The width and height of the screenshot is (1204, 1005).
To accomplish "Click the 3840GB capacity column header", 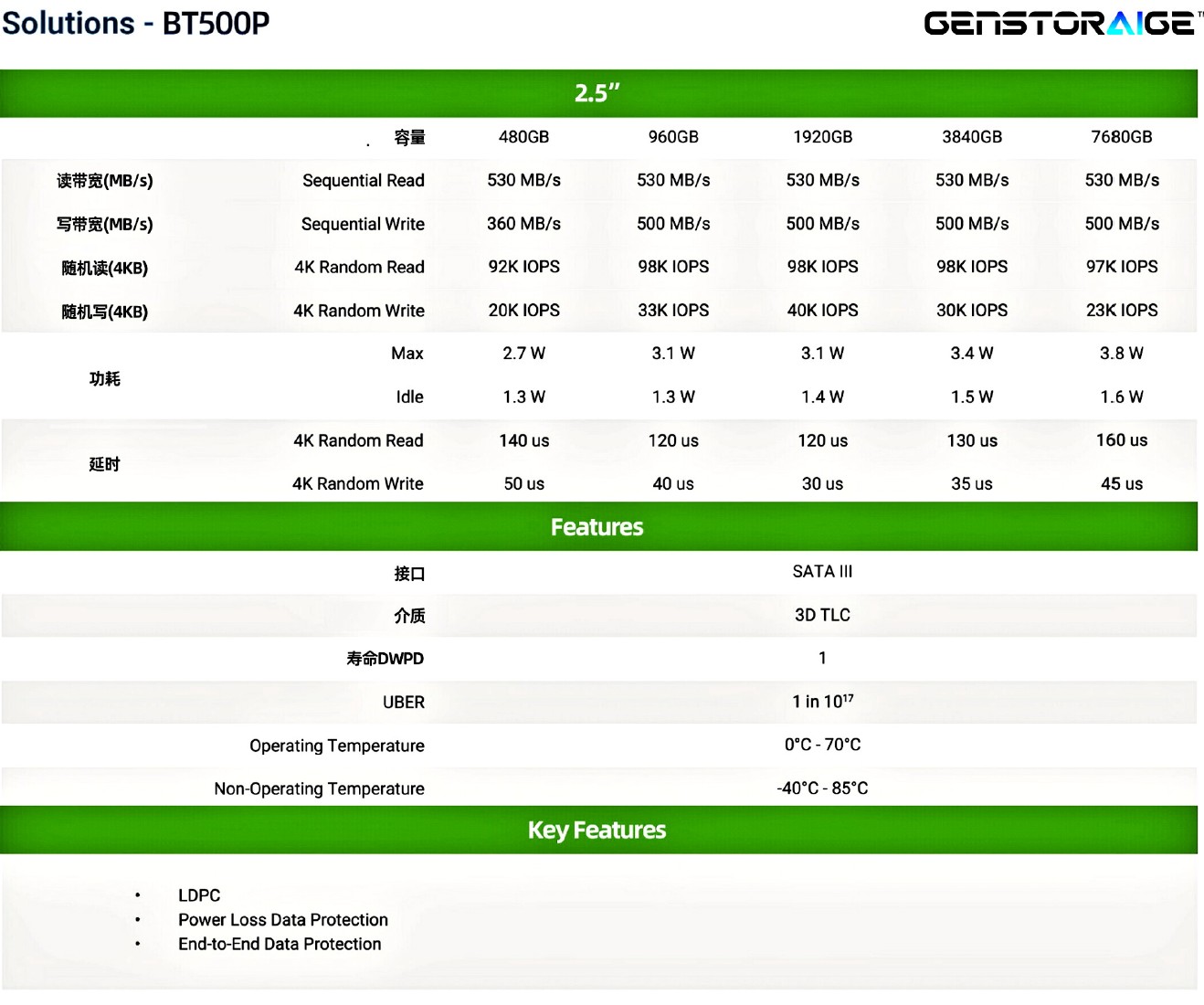I will [x=972, y=137].
